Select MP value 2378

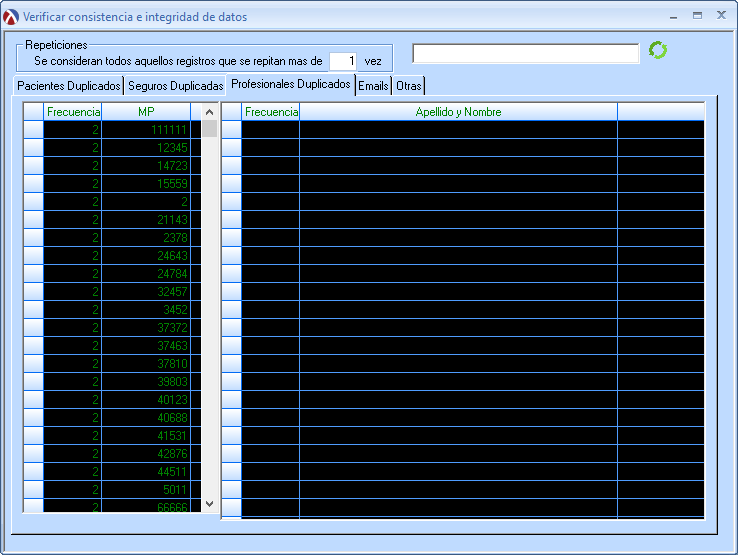point(146,238)
